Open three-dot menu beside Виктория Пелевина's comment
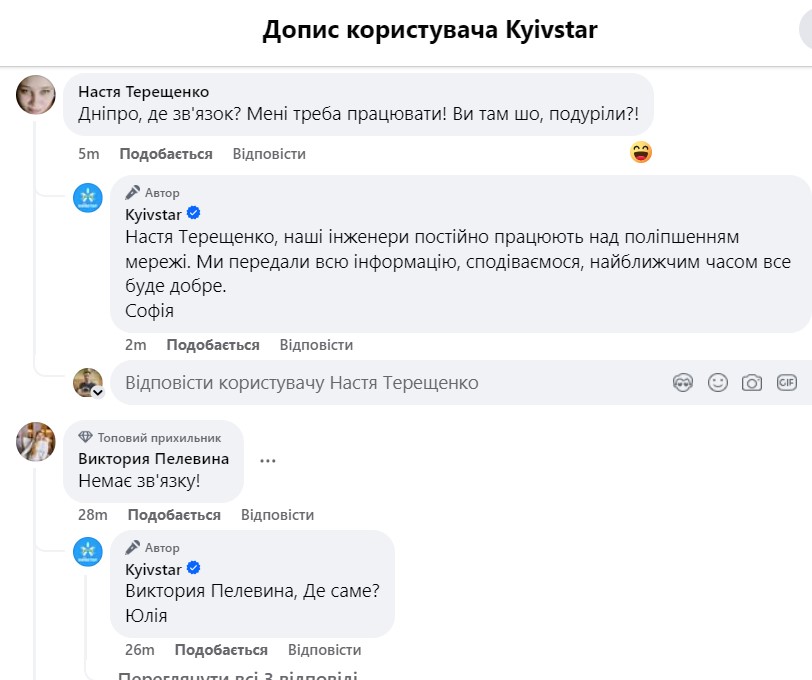 (x=267, y=461)
